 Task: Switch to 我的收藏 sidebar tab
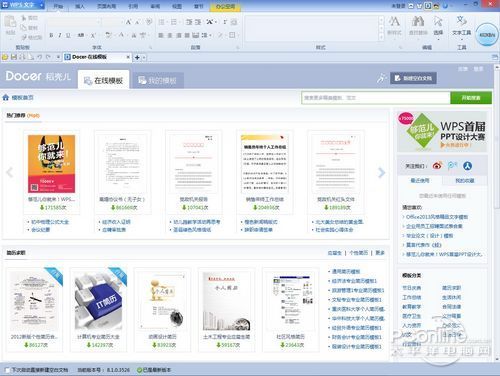click(465, 180)
